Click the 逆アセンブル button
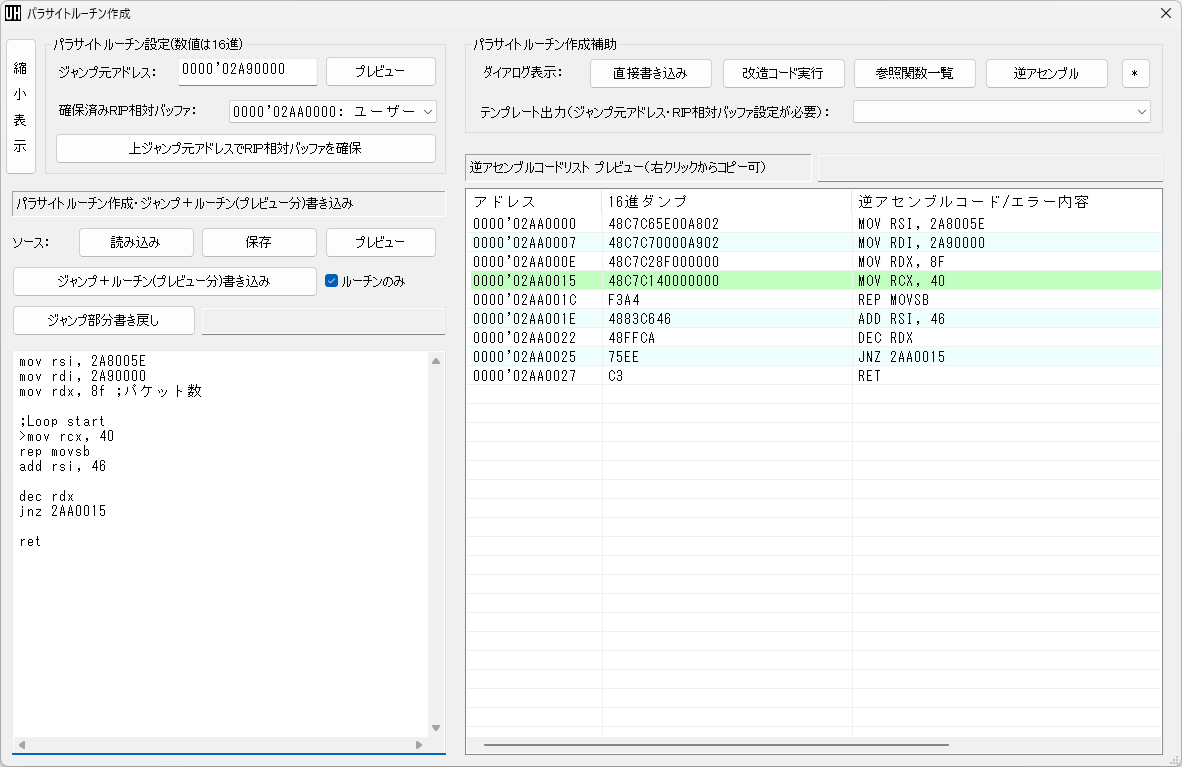The image size is (1182, 767). pos(1046,73)
